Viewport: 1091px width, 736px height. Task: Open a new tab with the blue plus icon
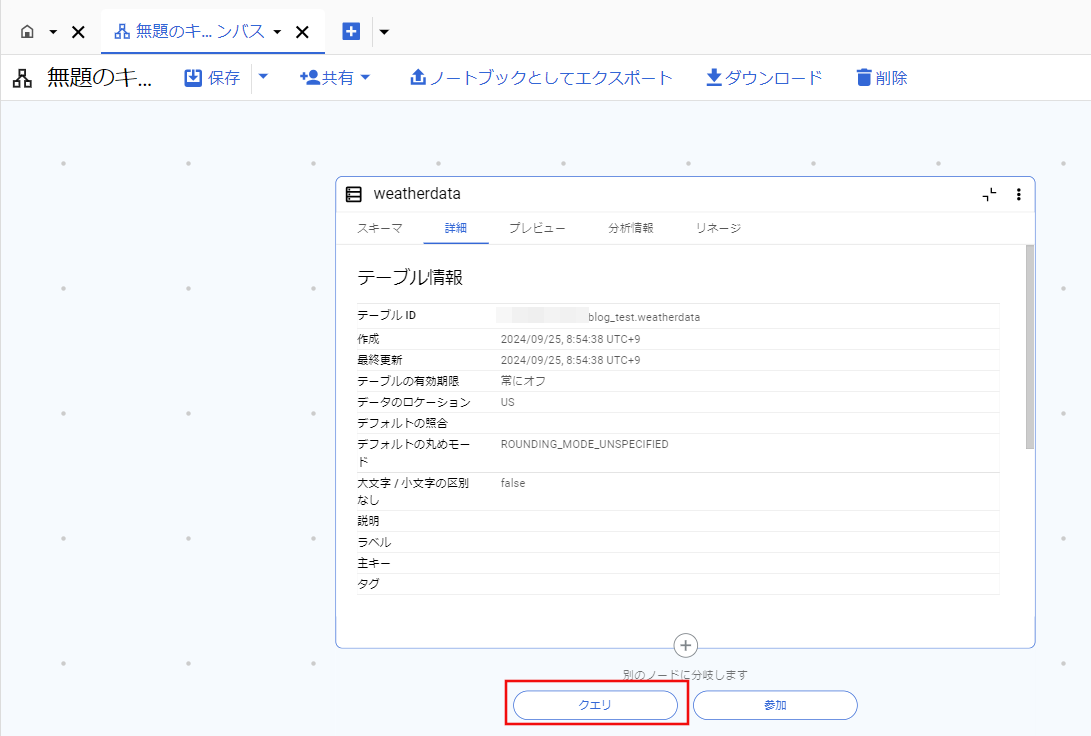[x=351, y=31]
